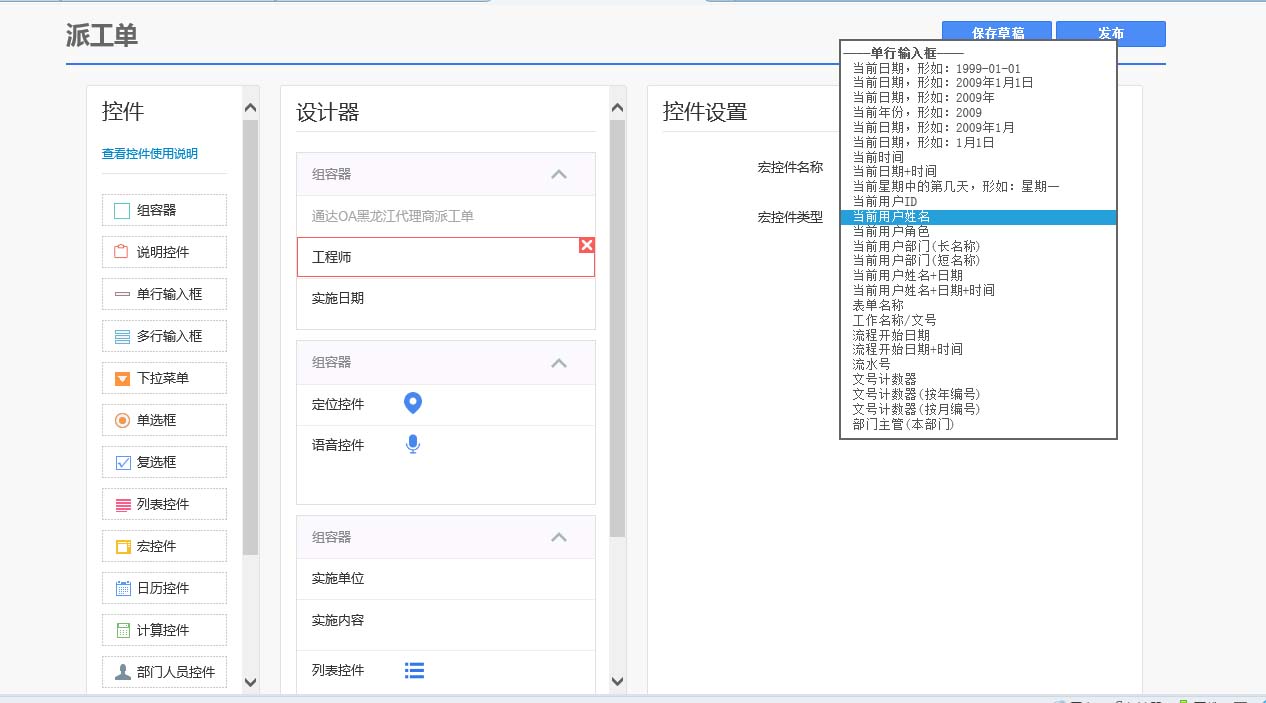Collapse the second 组容器 with 定位控件
The image size is (1266, 703).
(559, 363)
